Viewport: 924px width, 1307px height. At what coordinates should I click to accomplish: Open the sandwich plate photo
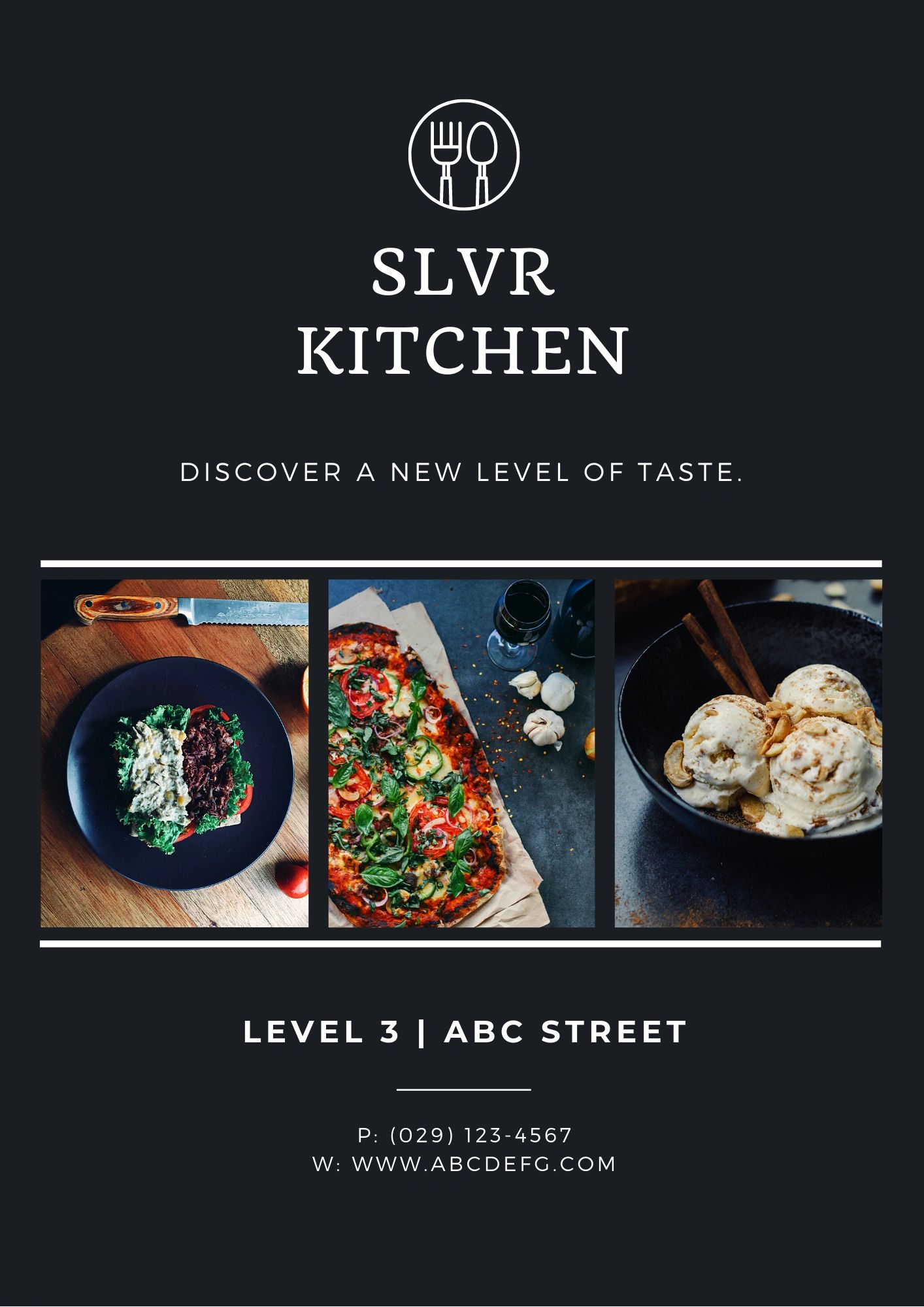tap(174, 753)
